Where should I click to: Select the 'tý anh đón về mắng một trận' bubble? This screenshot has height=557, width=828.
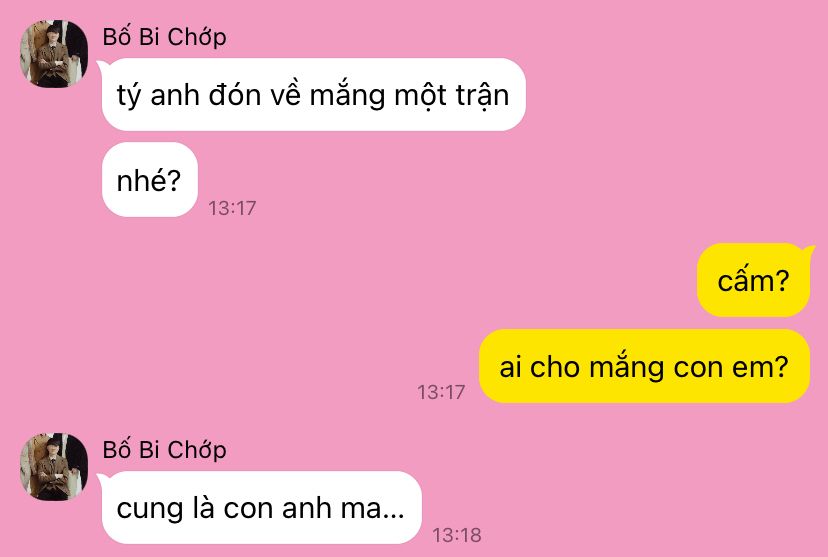point(314,95)
